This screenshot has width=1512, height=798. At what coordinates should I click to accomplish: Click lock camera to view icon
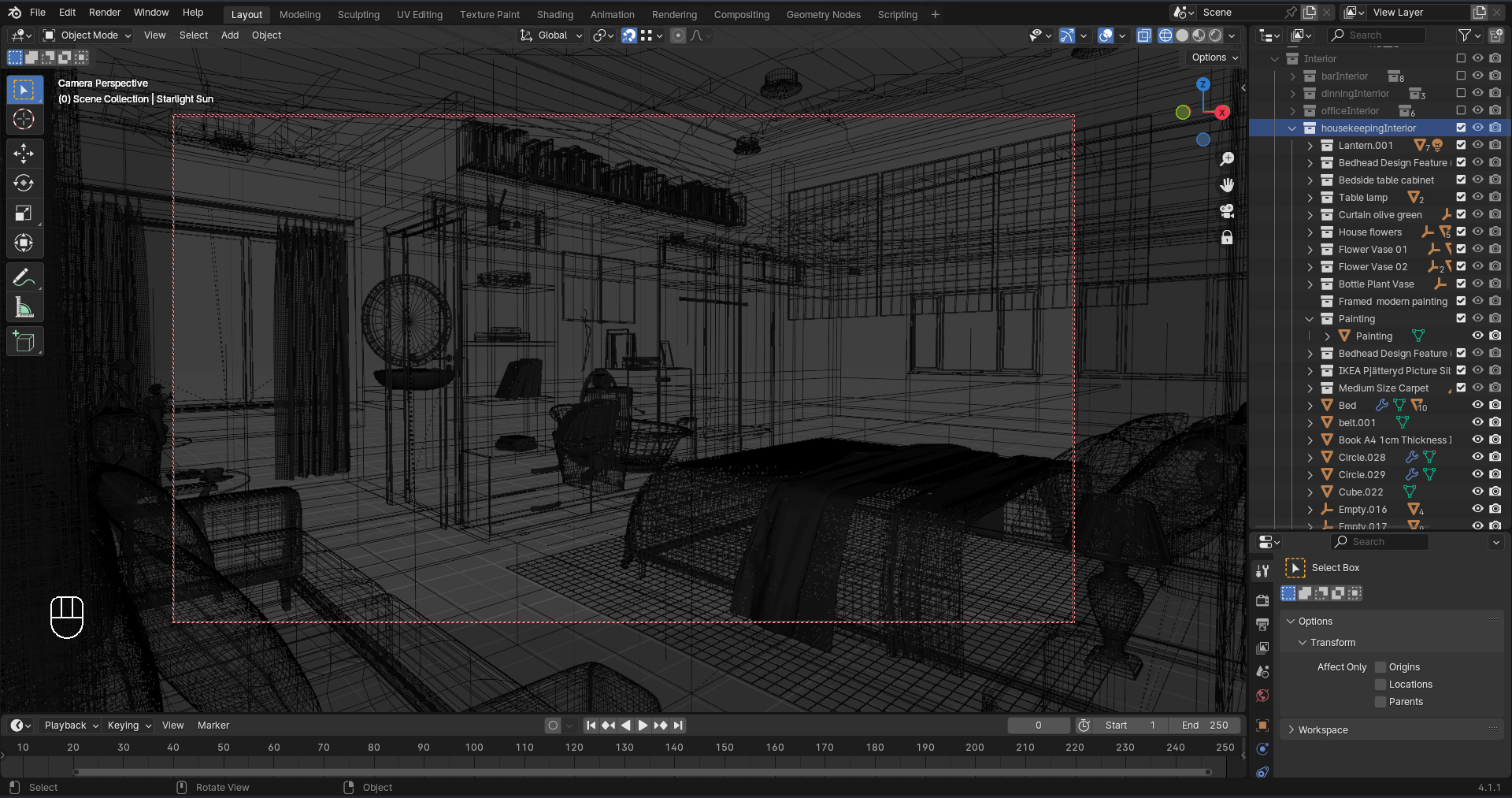click(1227, 237)
